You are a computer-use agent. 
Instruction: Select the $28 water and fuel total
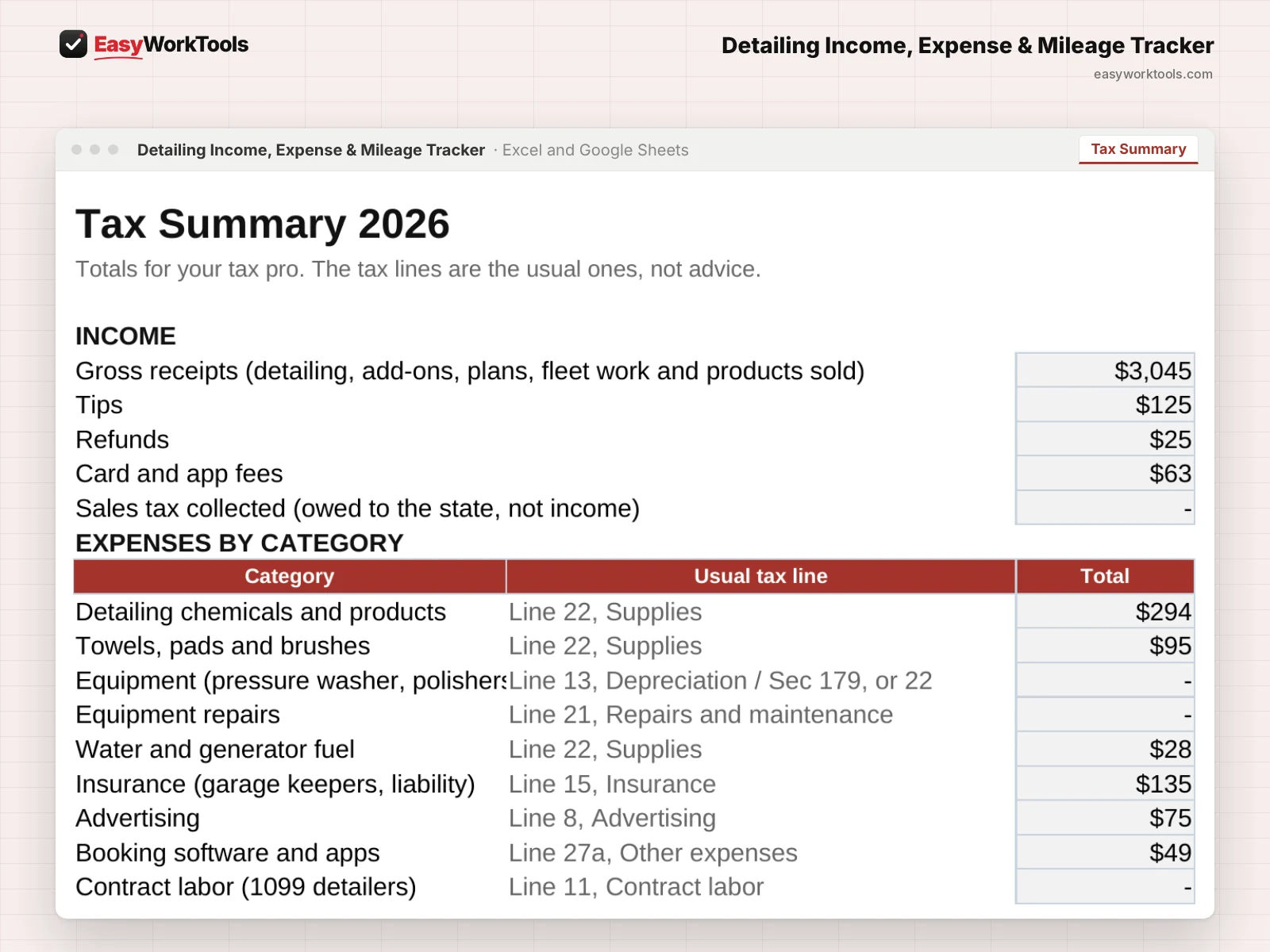(1105, 749)
